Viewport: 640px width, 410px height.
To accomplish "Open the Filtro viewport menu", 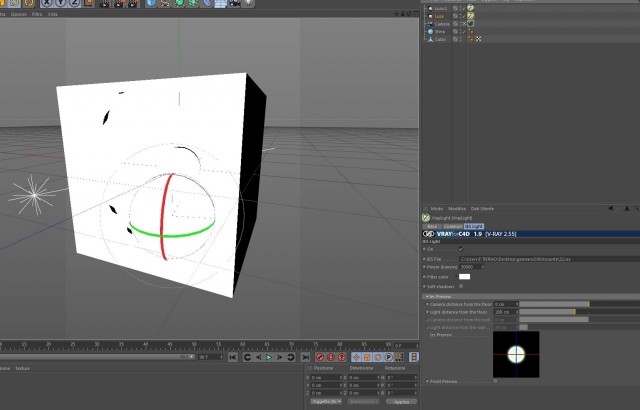I will coord(37,14).
